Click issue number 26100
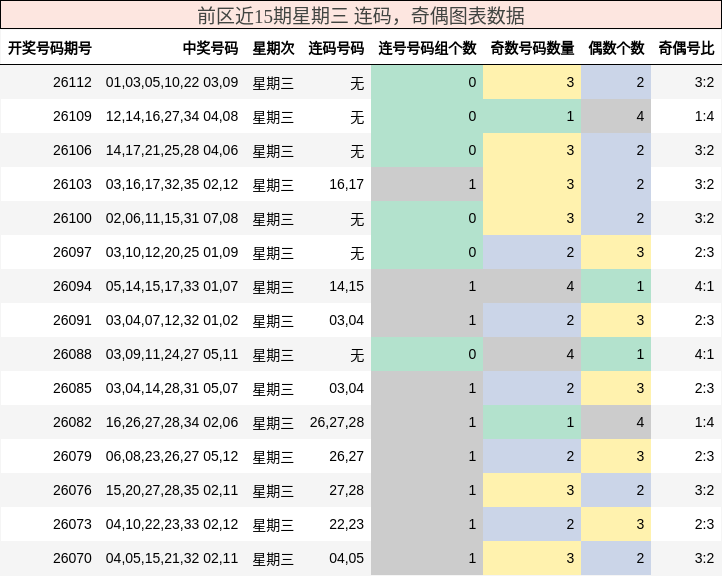This screenshot has height=576, width=722. 72,218
